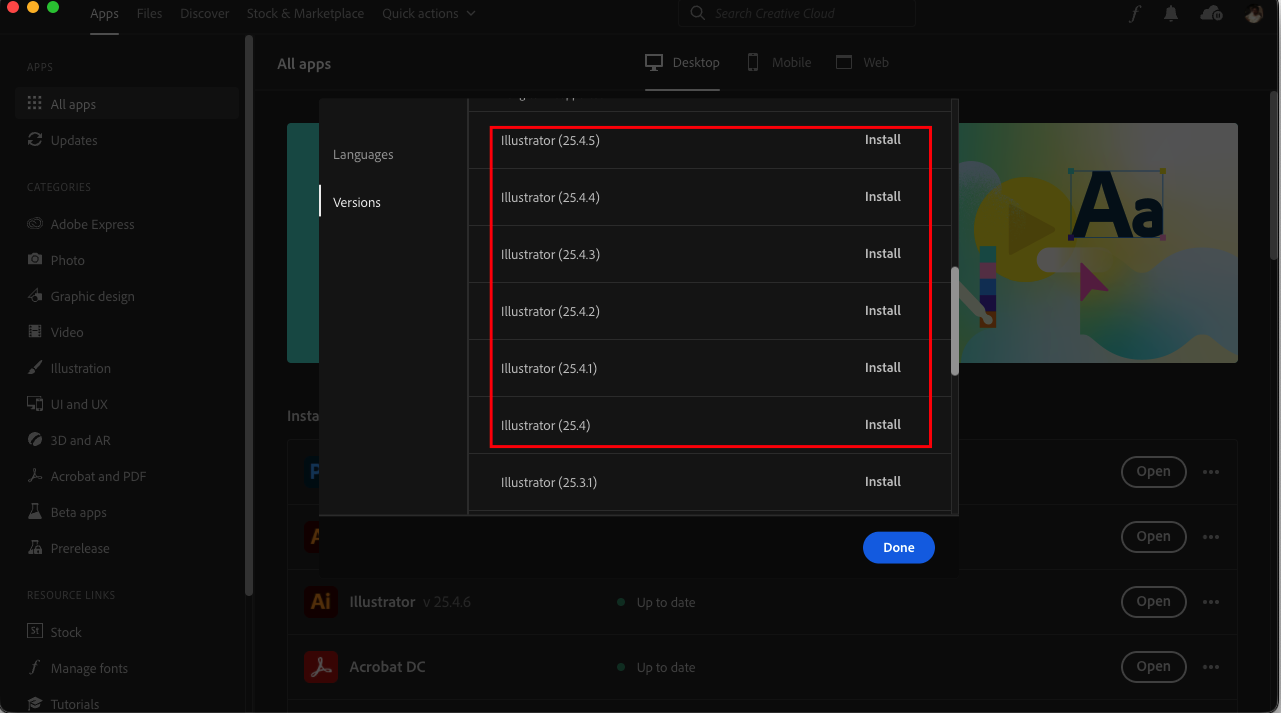
Task: Open options menu for Illustrator
Action: coord(1211,601)
